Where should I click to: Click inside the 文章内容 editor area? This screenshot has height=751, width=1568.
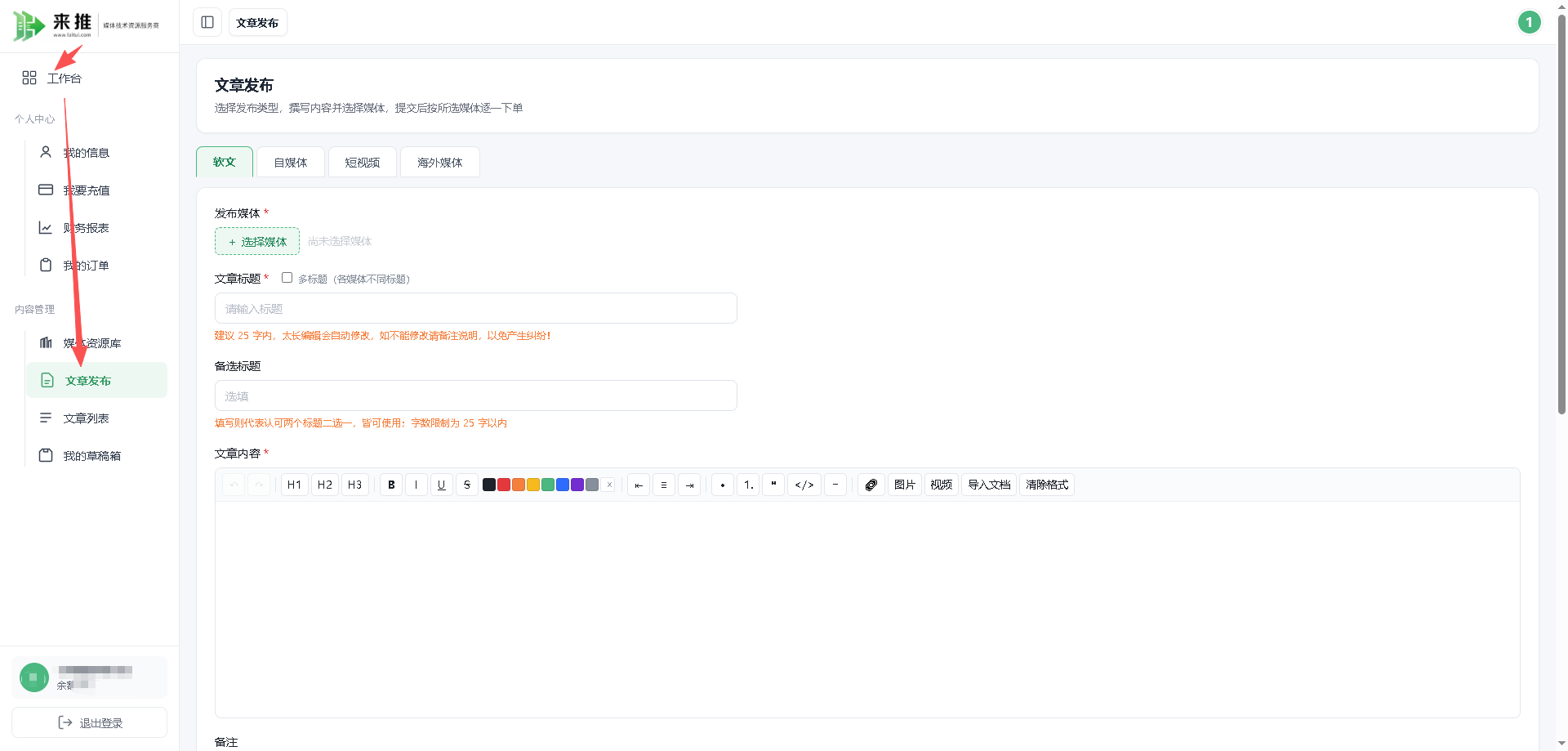click(x=867, y=609)
